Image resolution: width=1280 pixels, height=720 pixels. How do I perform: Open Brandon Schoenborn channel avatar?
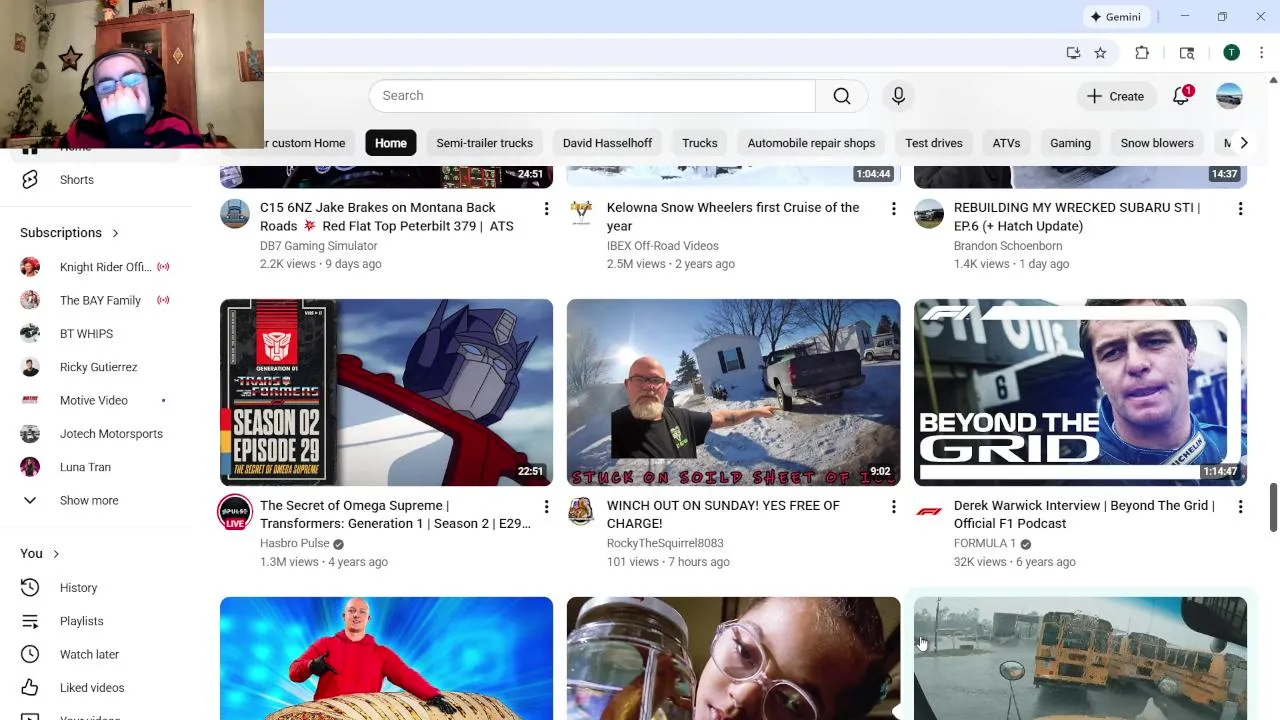929,214
